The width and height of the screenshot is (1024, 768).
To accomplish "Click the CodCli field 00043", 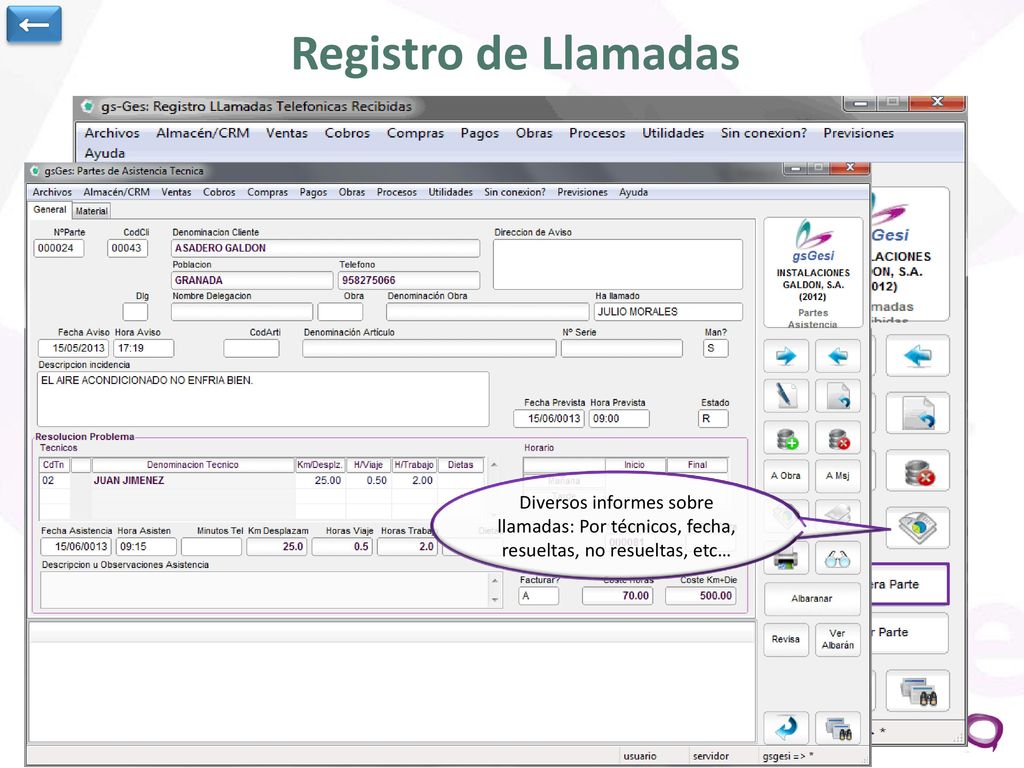I will pyautogui.click(x=127, y=248).
